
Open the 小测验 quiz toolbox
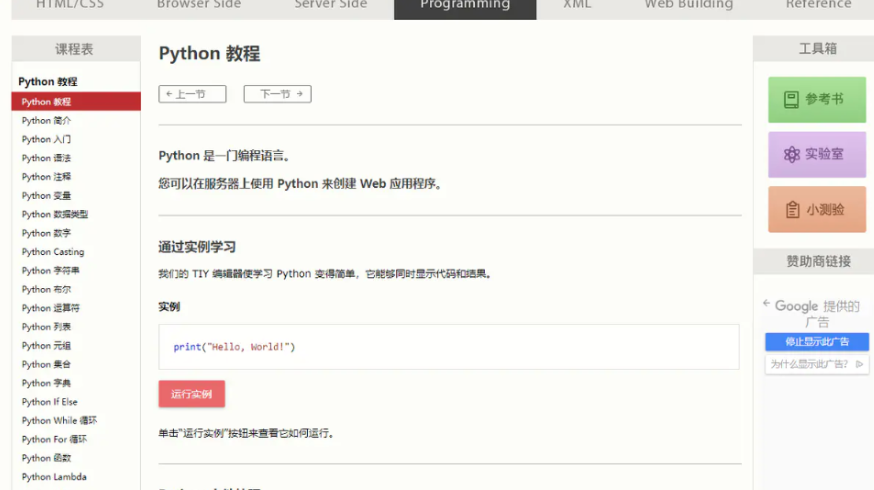coord(817,209)
